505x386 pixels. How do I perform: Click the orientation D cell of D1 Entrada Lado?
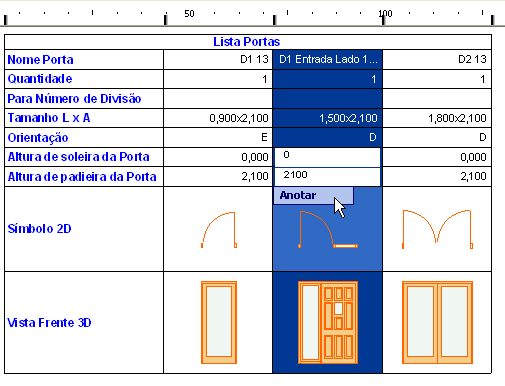(x=327, y=137)
